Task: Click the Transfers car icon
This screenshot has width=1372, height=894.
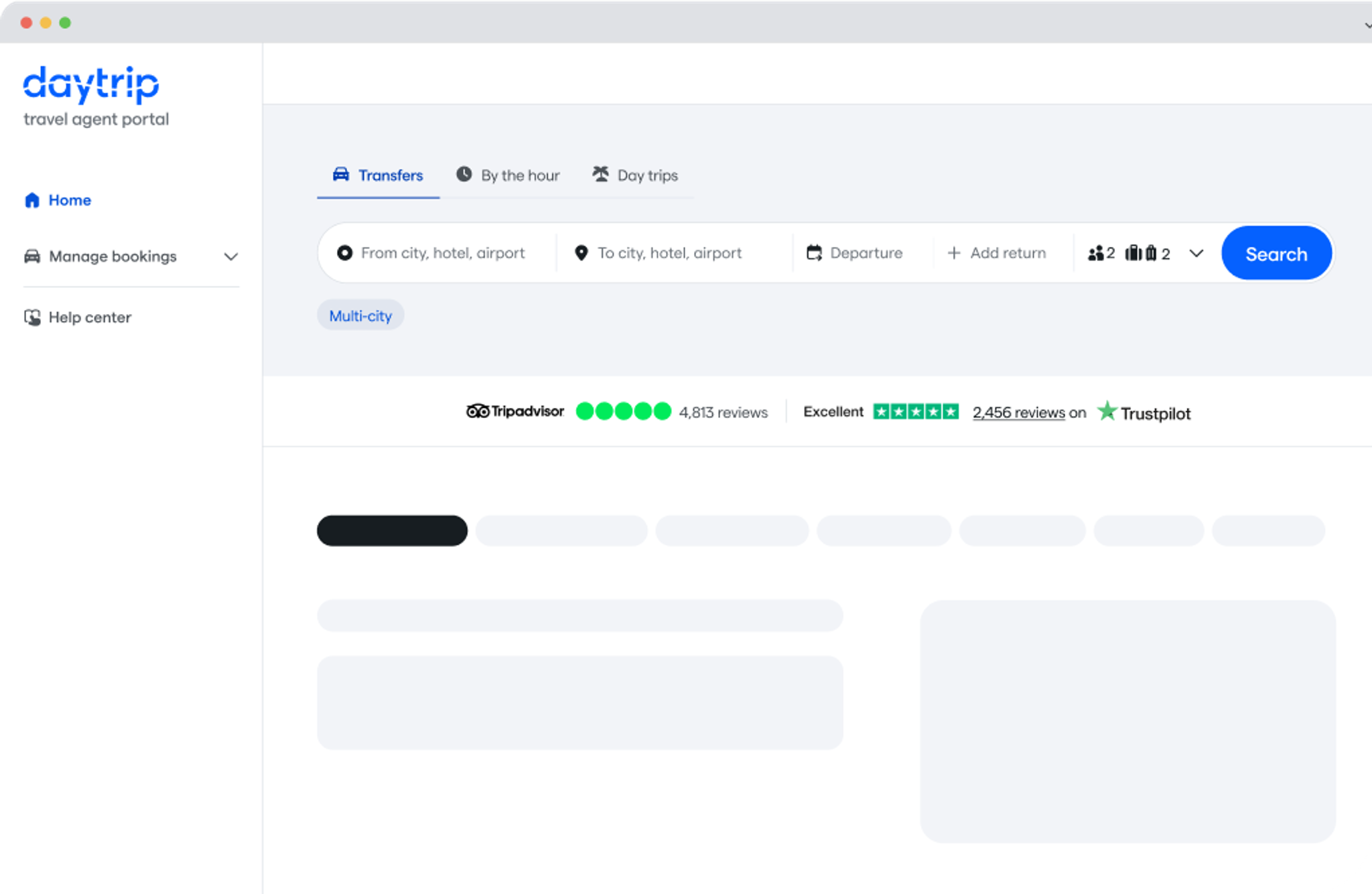Action: click(x=341, y=174)
